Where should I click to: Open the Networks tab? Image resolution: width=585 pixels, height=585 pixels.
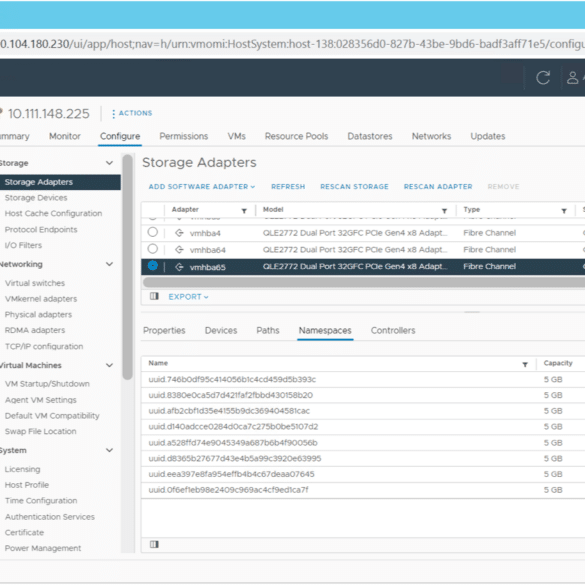431,136
